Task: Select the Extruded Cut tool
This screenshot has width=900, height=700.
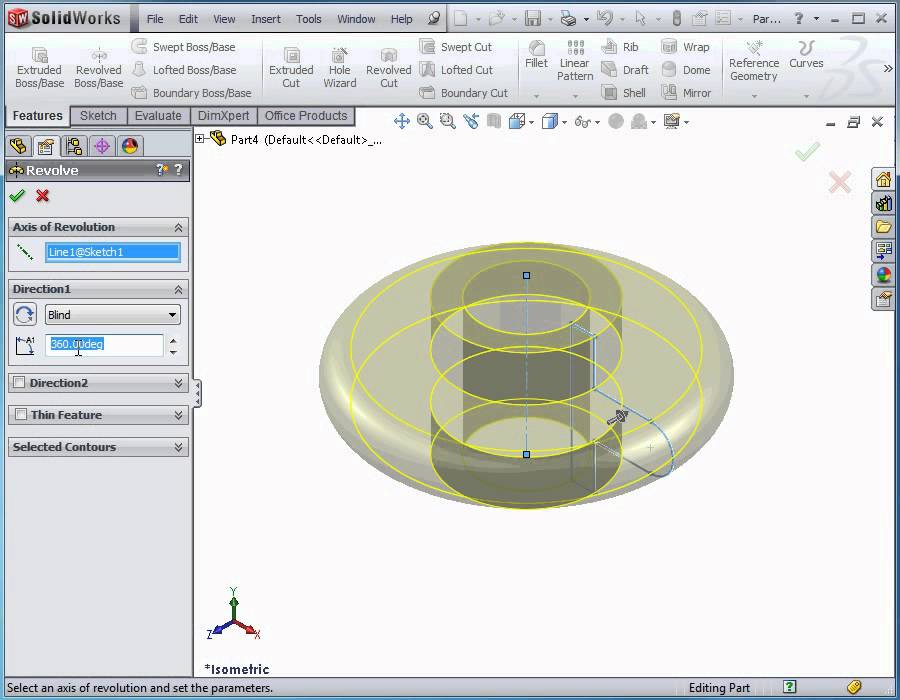Action: (291, 68)
